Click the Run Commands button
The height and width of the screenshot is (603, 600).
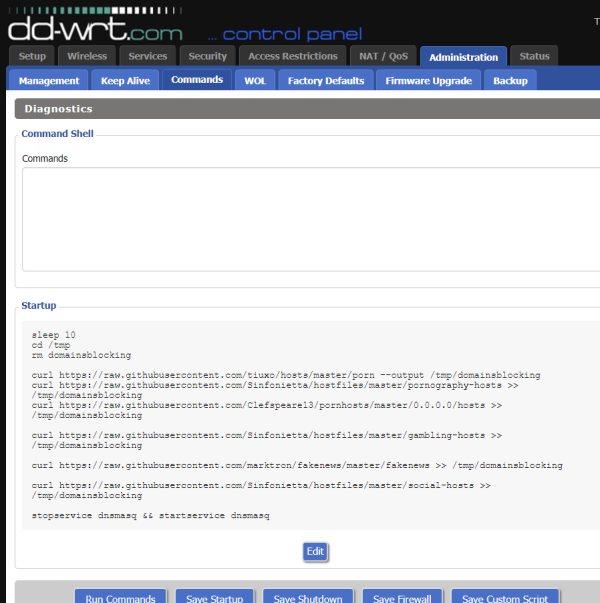(120, 597)
